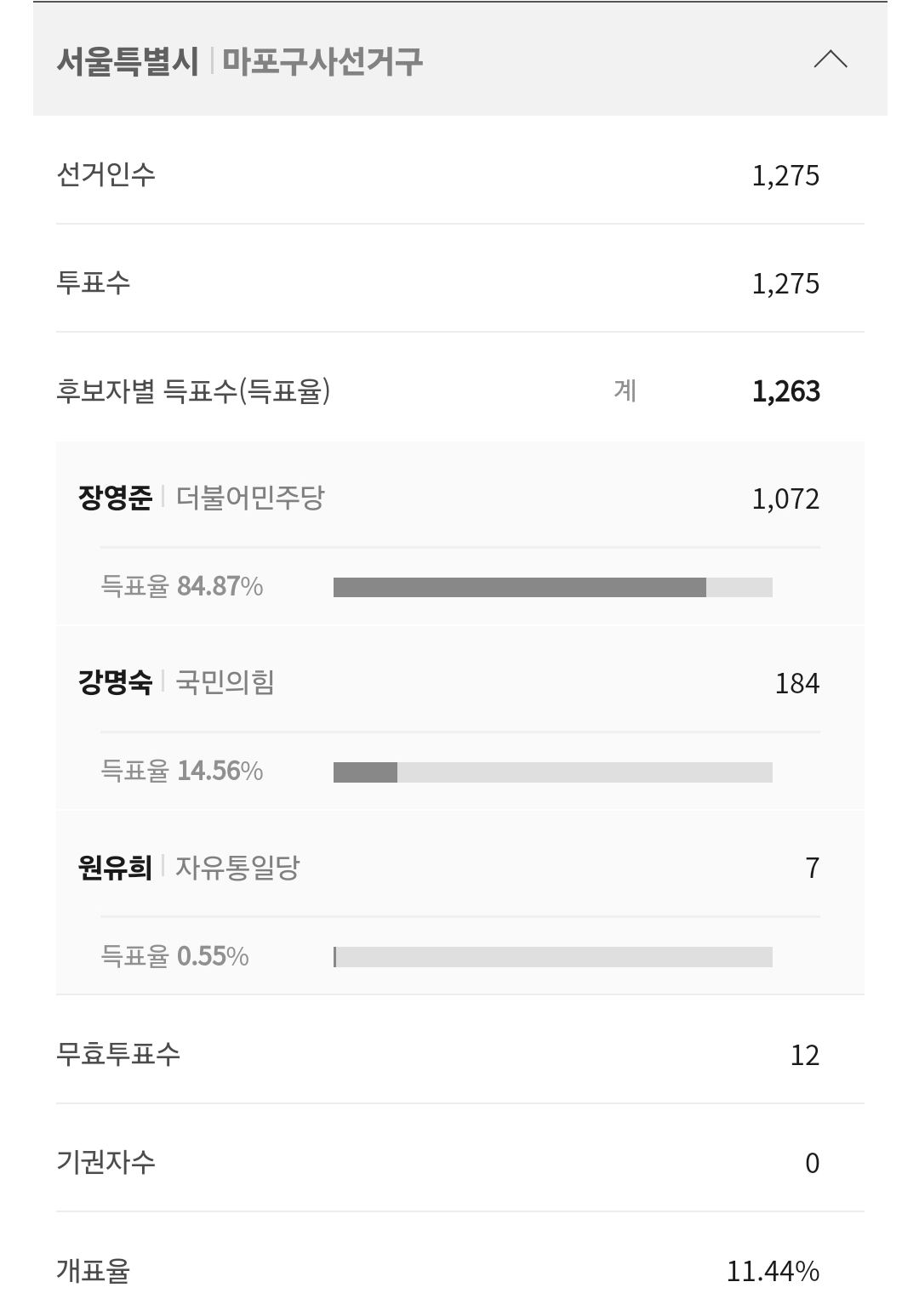The height and width of the screenshot is (1316, 919).
Task: Select candidate 강명숙 name
Action: point(115,682)
